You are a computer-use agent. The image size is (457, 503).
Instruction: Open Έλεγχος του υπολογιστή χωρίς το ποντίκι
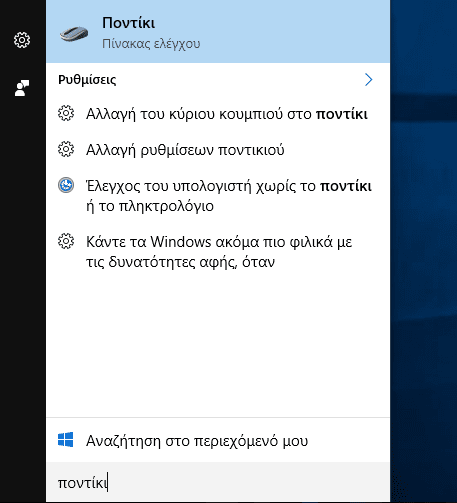[x=218, y=196]
